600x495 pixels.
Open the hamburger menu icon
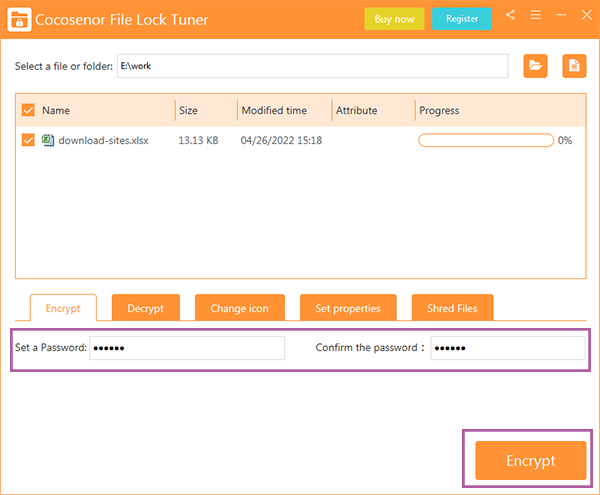pos(536,15)
